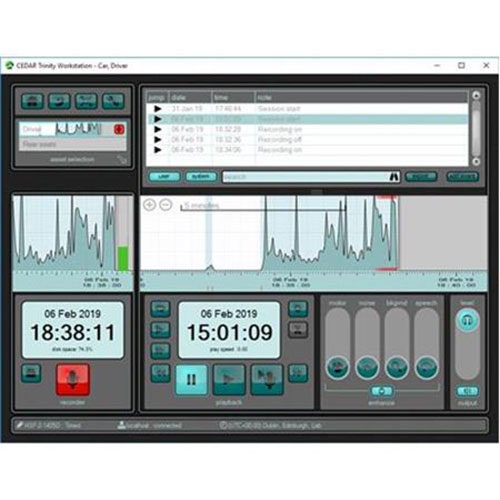Click the red microphone record button
This screenshot has width=500, height=500.
(x=73, y=380)
